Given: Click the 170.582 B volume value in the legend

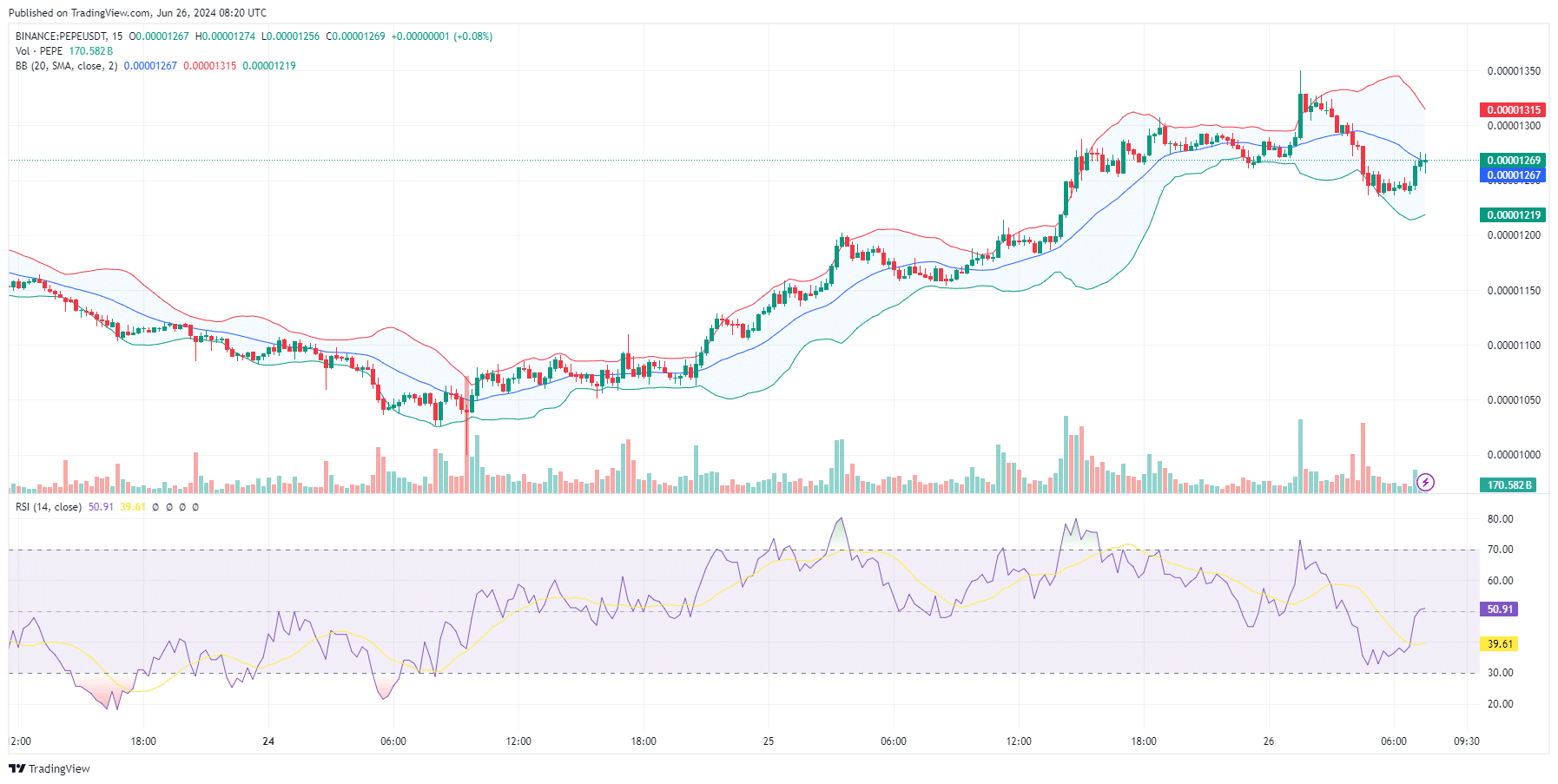Looking at the screenshot, I should click(x=91, y=51).
